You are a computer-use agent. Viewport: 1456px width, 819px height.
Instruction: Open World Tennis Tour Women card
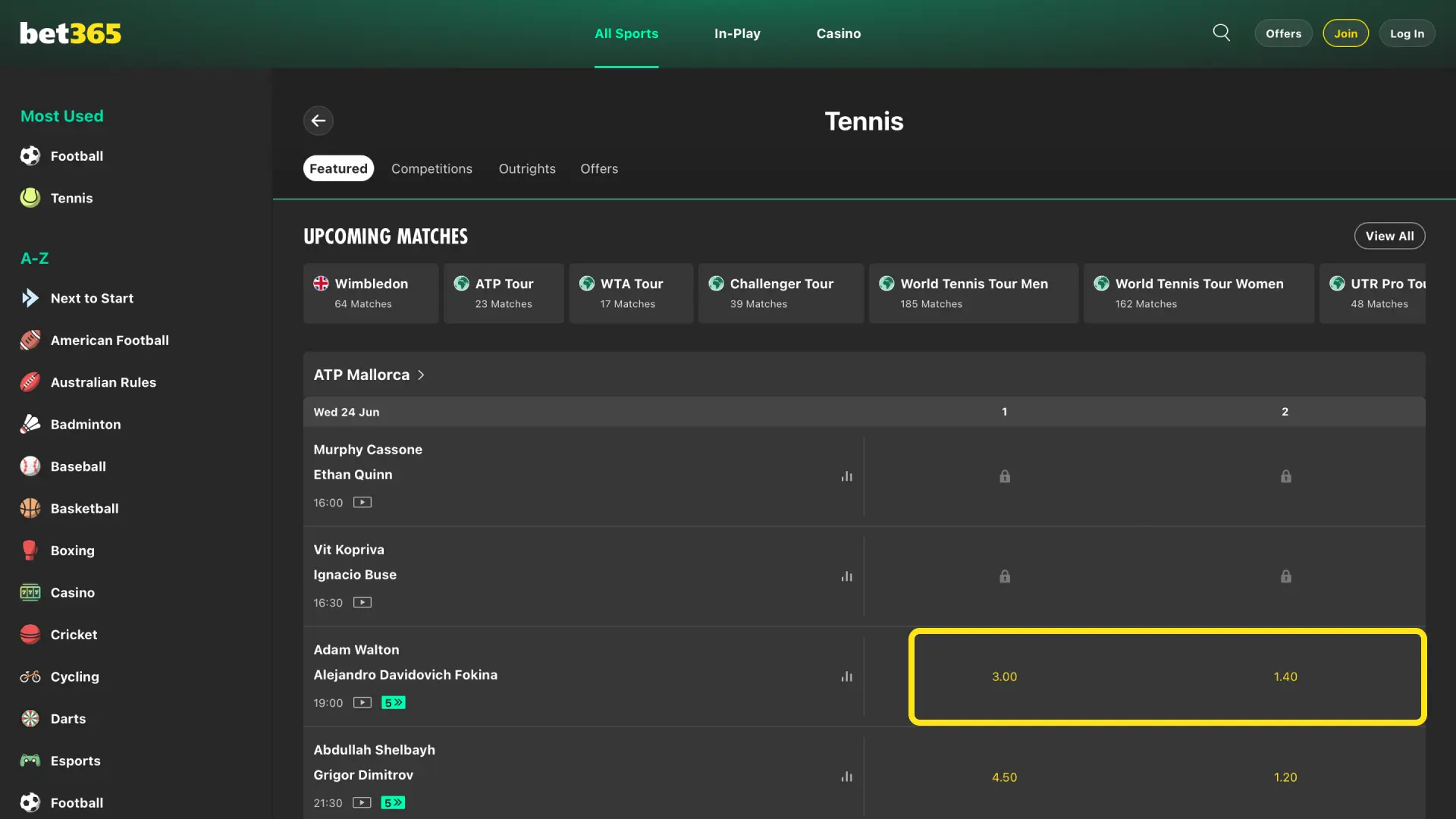(1198, 293)
